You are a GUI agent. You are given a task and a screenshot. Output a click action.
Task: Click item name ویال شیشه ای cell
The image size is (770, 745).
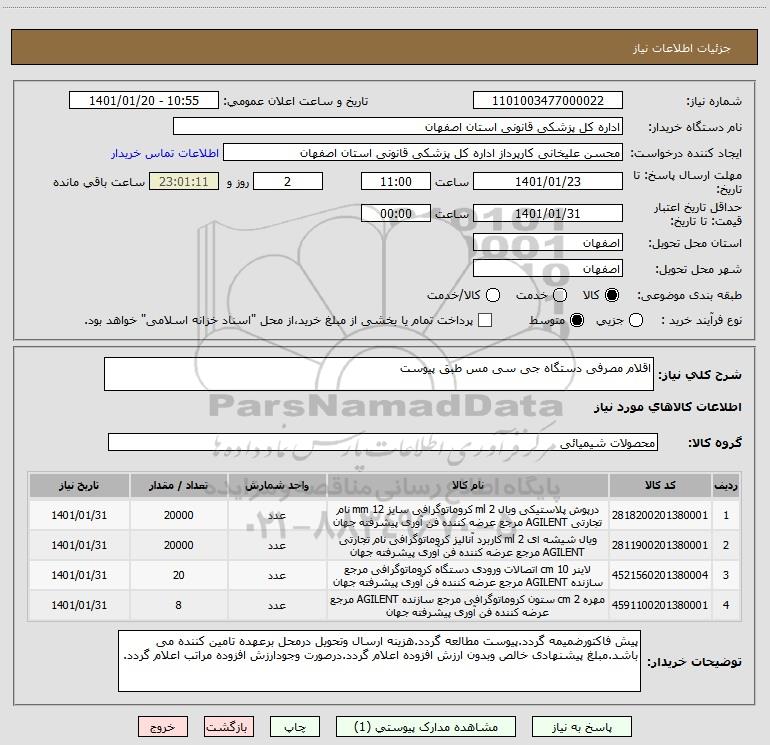pyautogui.click(x=468, y=545)
